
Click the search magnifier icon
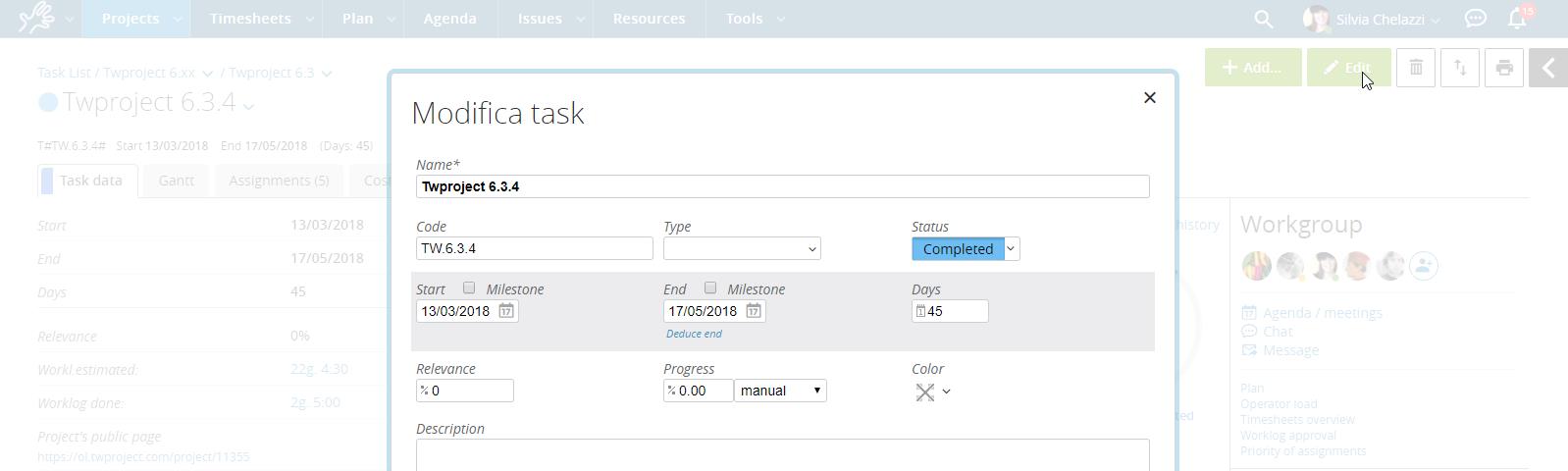pyautogui.click(x=1263, y=19)
